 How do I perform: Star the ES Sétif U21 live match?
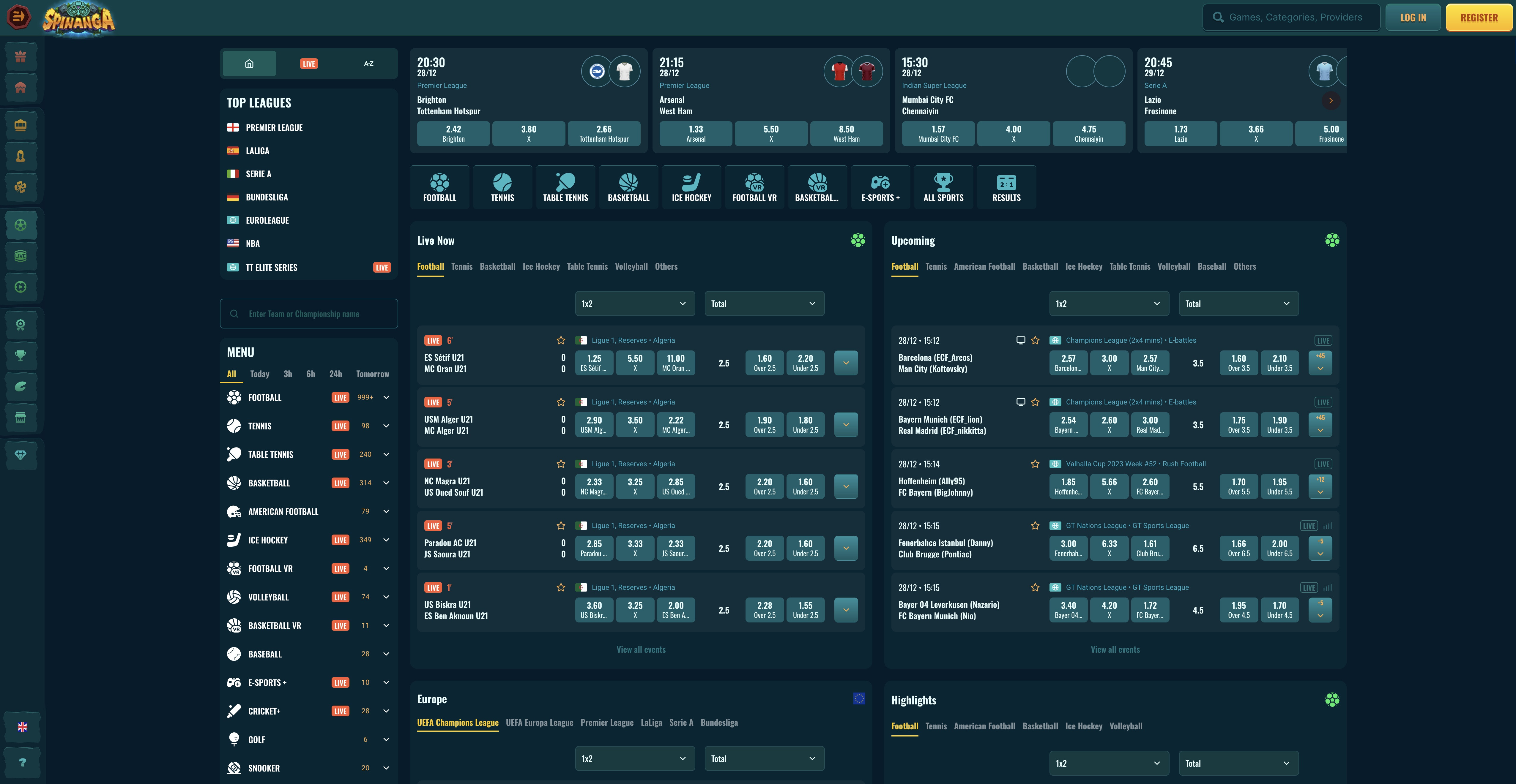(x=561, y=340)
